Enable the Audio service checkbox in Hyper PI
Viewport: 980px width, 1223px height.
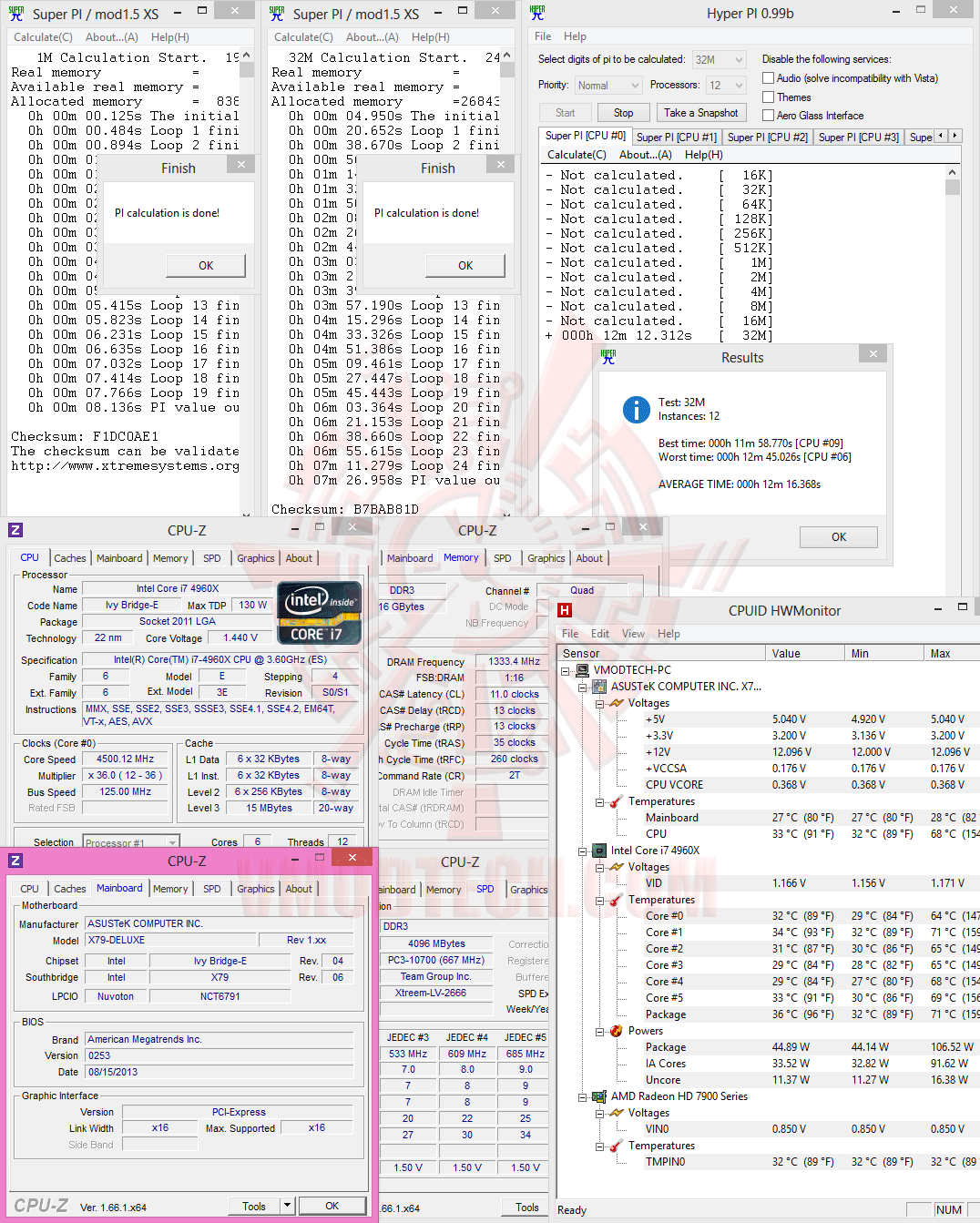[768, 78]
